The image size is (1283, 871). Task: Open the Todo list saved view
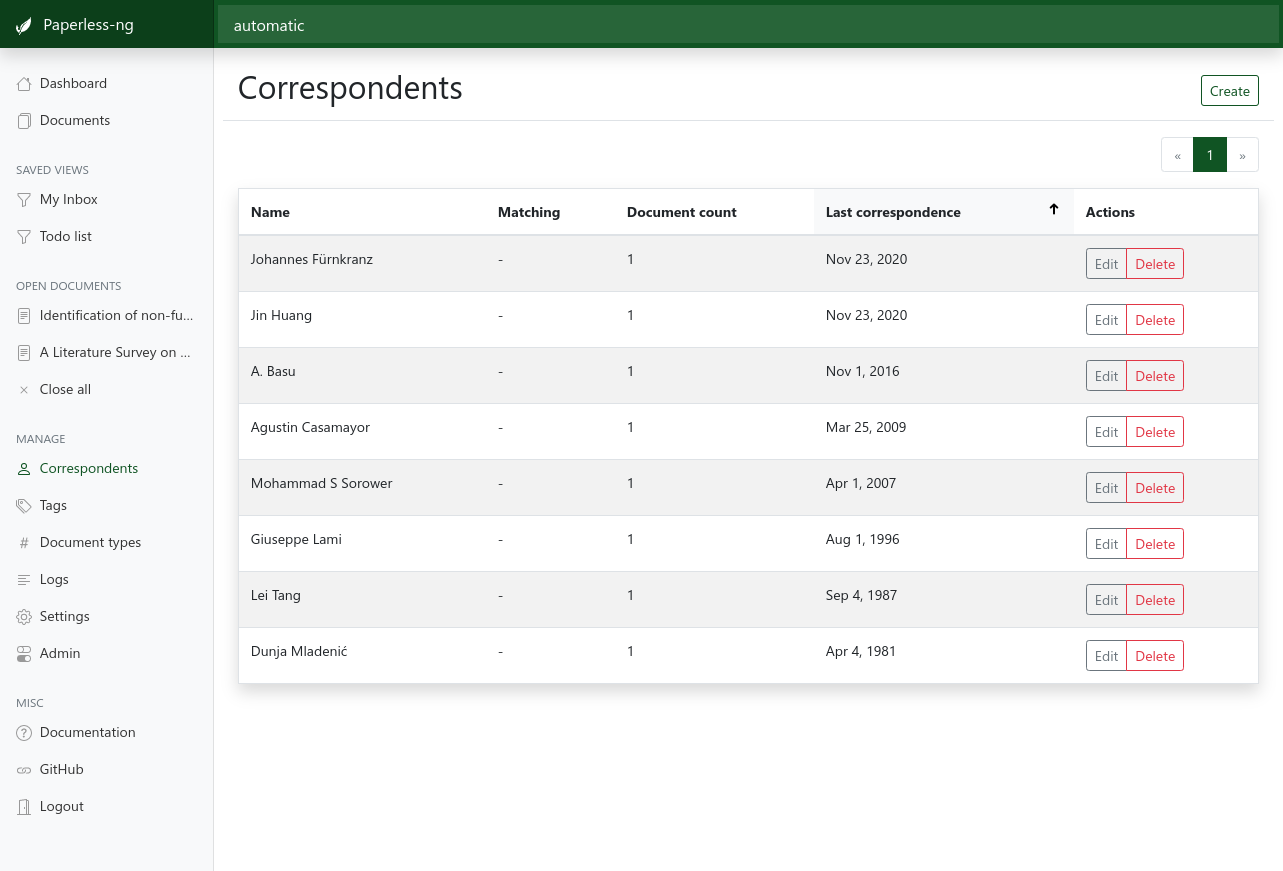pos(65,237)
